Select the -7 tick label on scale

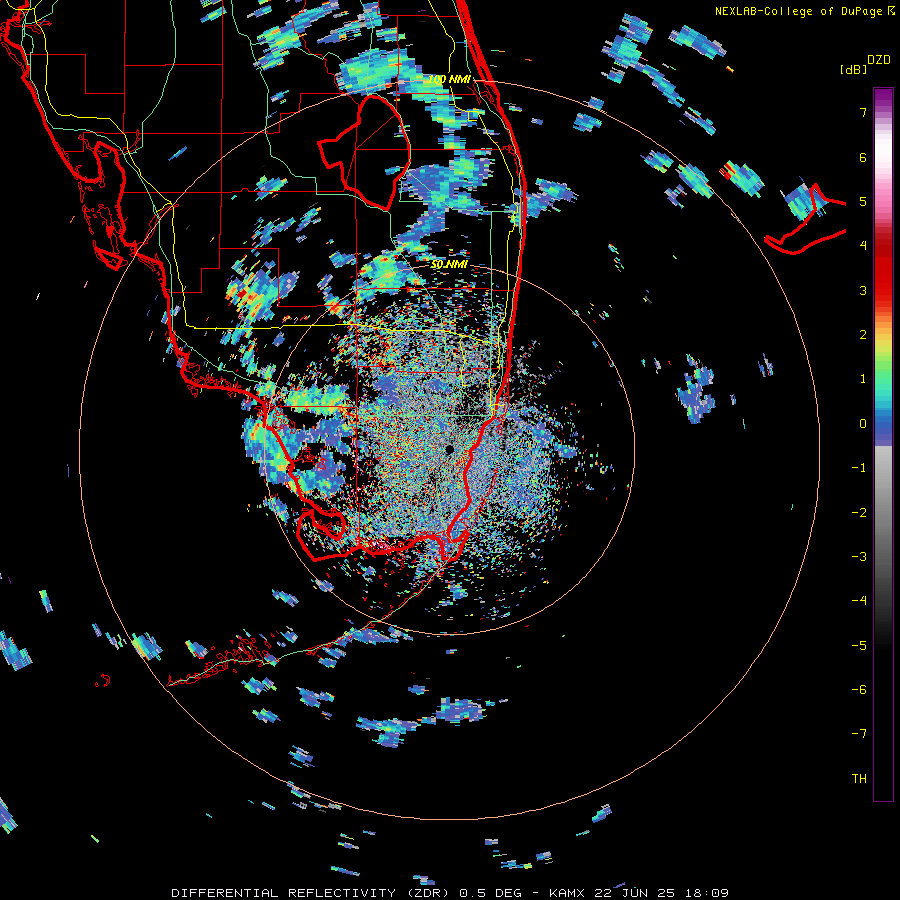click(859, 734)
